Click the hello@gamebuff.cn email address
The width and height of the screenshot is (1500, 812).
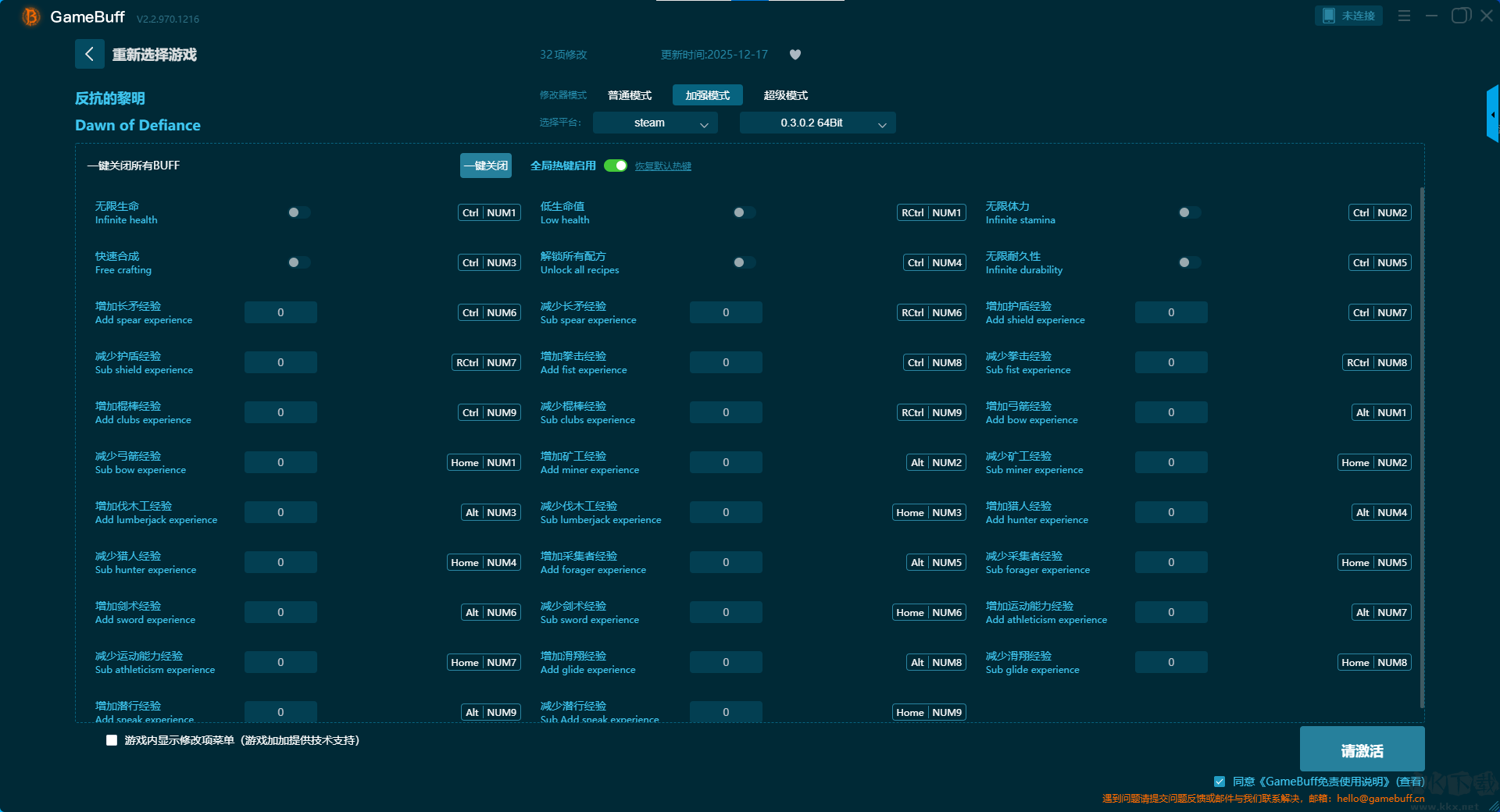1380,799
